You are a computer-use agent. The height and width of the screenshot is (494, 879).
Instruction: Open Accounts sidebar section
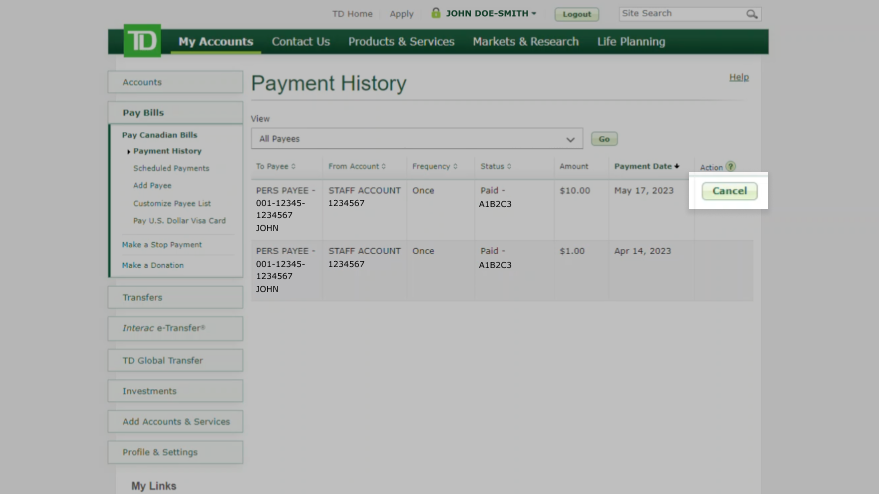point(175,82)
